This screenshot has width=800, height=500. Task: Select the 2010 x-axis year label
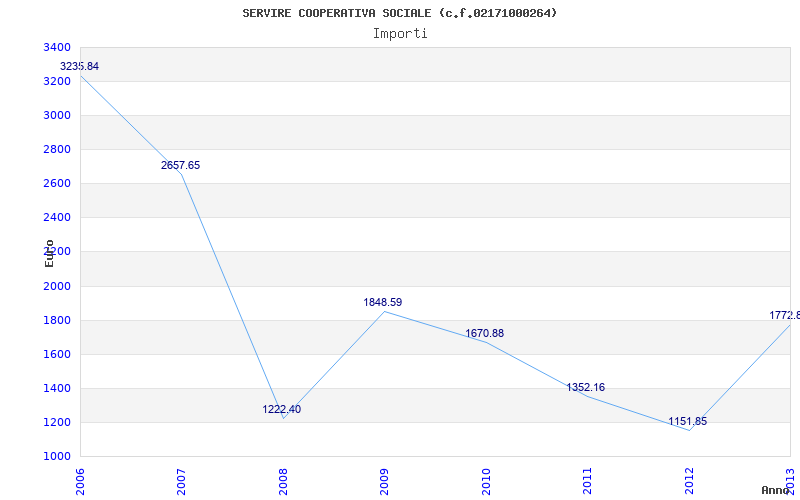486,481
